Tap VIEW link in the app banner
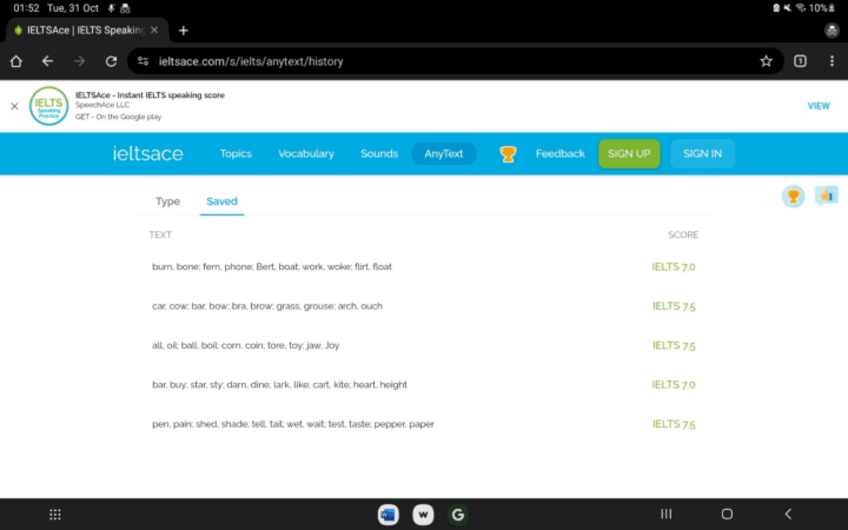Image resolution: width=848 pixels, height=530 pixels. tap(818, 106)
